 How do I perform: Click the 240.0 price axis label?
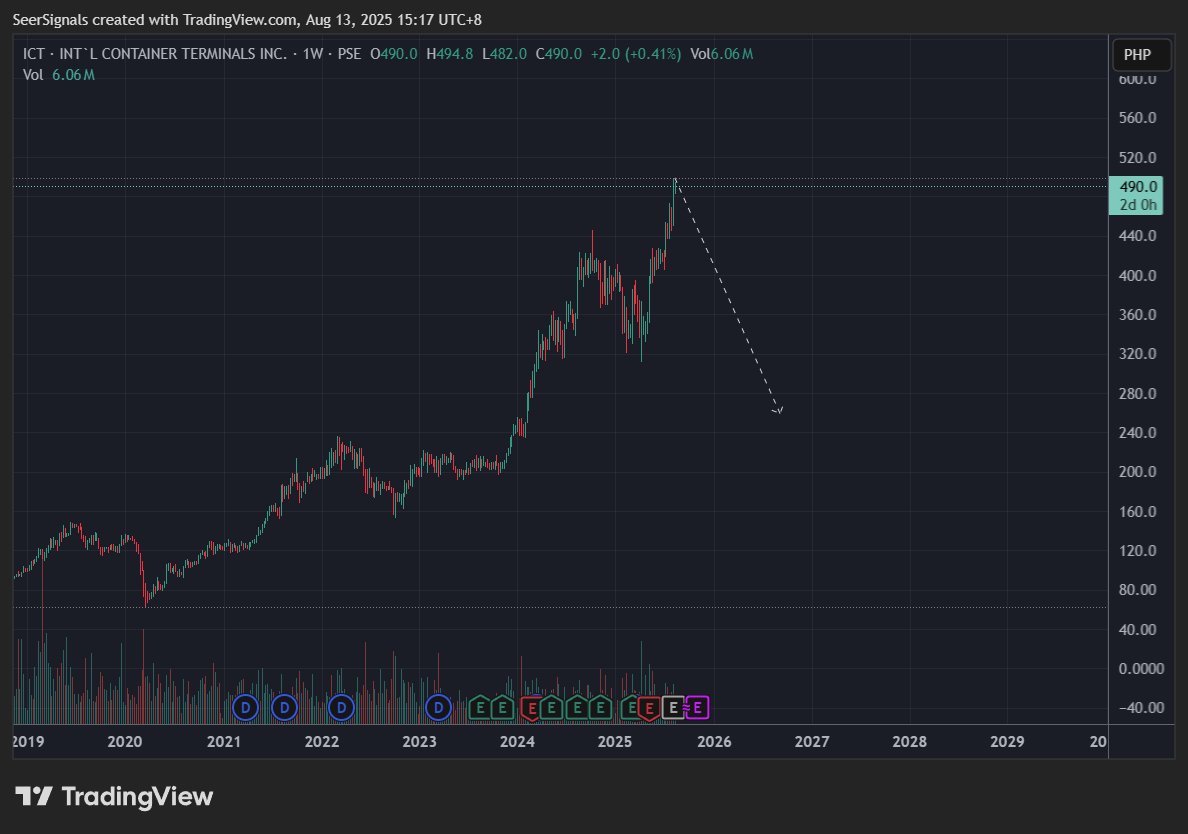[x=1137, y=433]
